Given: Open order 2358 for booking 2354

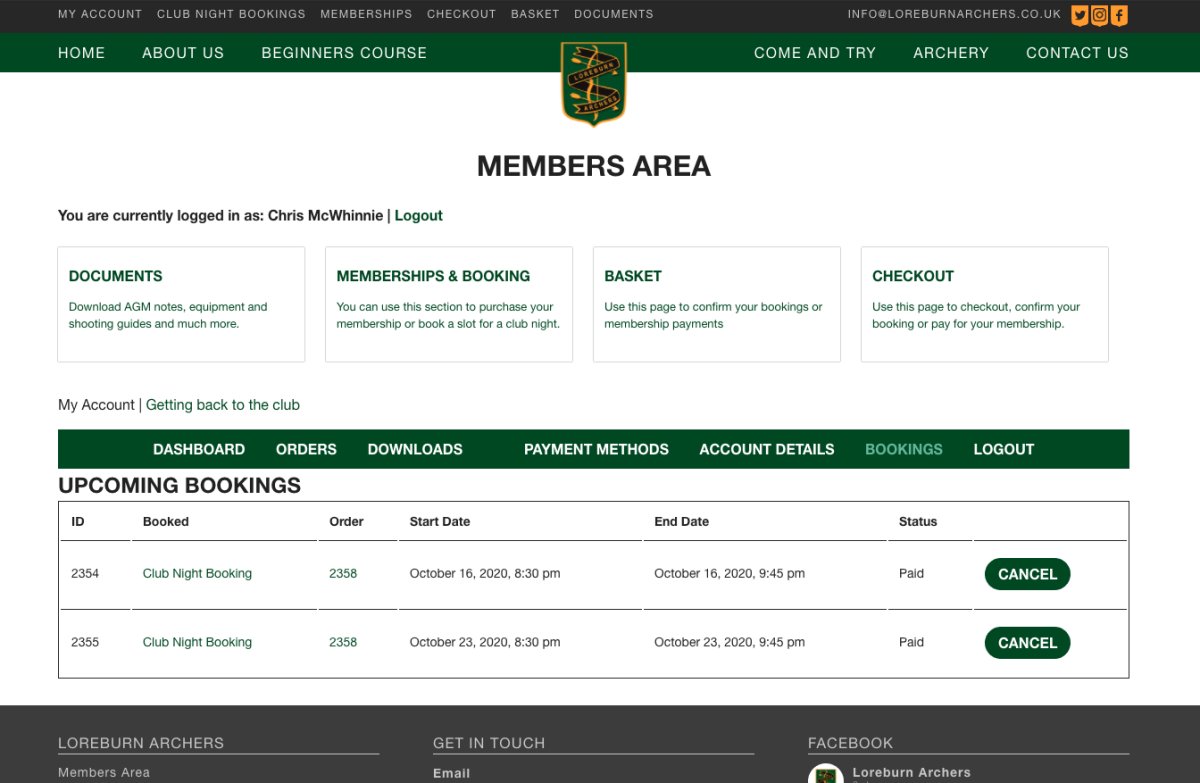Looking at the screenshot, I should 343,574.
